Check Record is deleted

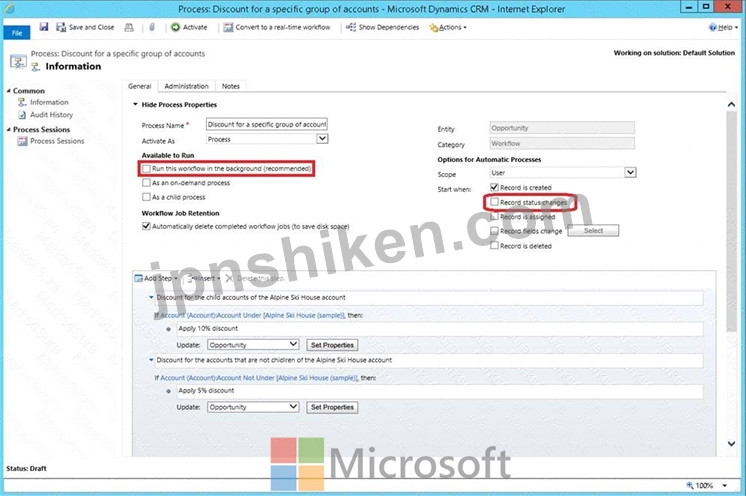pos(494,246)
